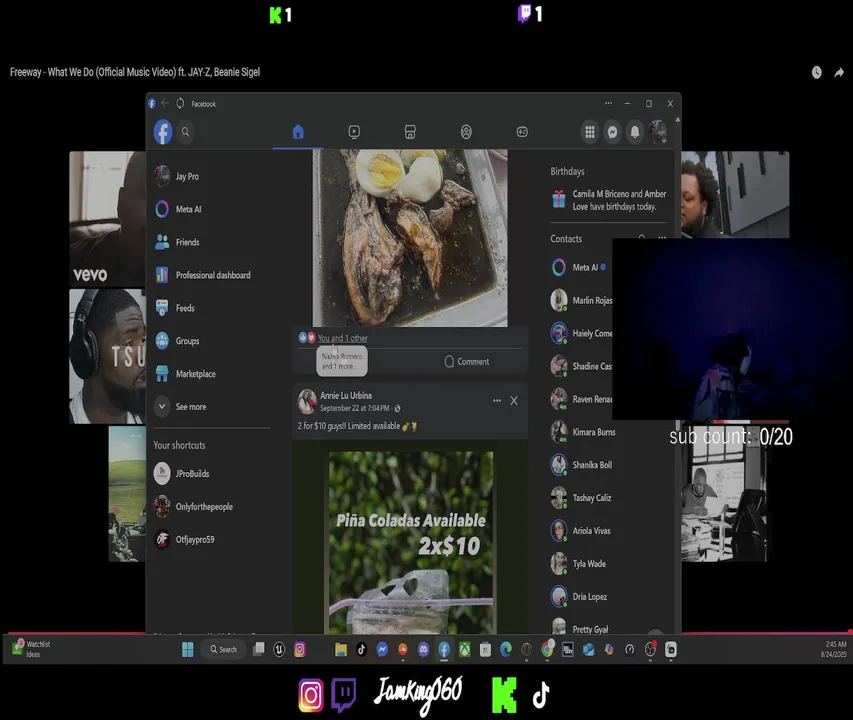The height and width of the screenshot is (720, 853).
Task: Click the YouTube Watch later clock icon
Action: [817, 72]
